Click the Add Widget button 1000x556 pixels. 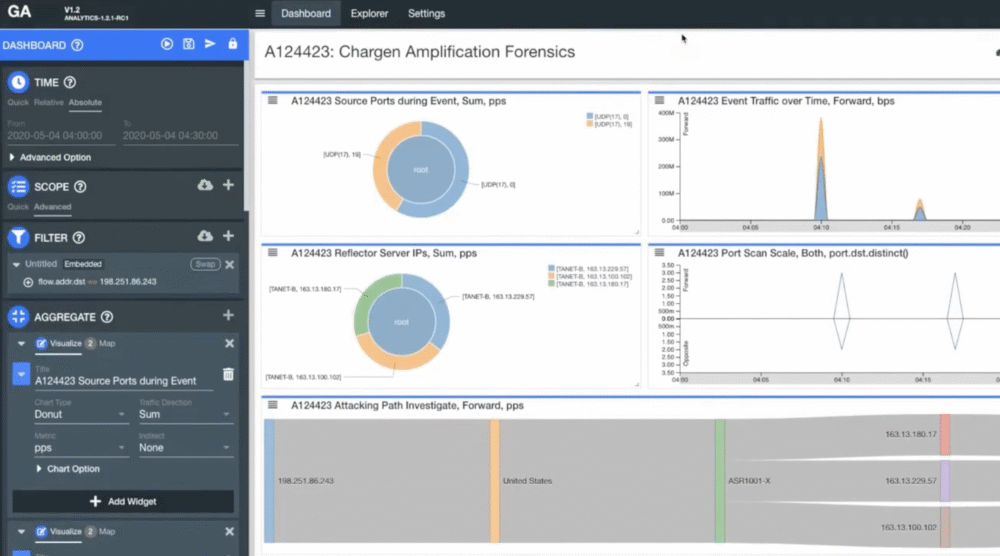[x=123, y=501]
